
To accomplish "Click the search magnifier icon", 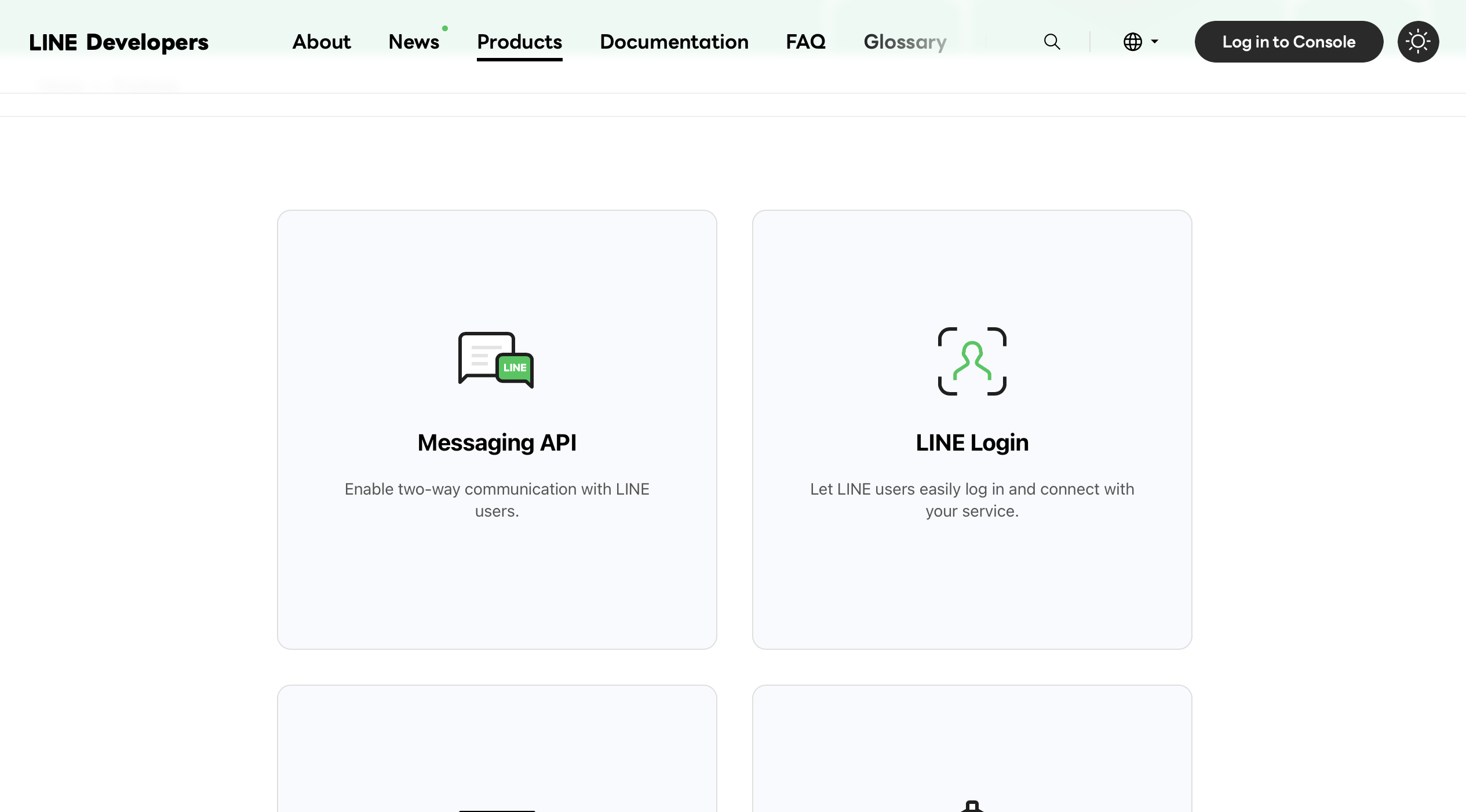I will 1052,42.
